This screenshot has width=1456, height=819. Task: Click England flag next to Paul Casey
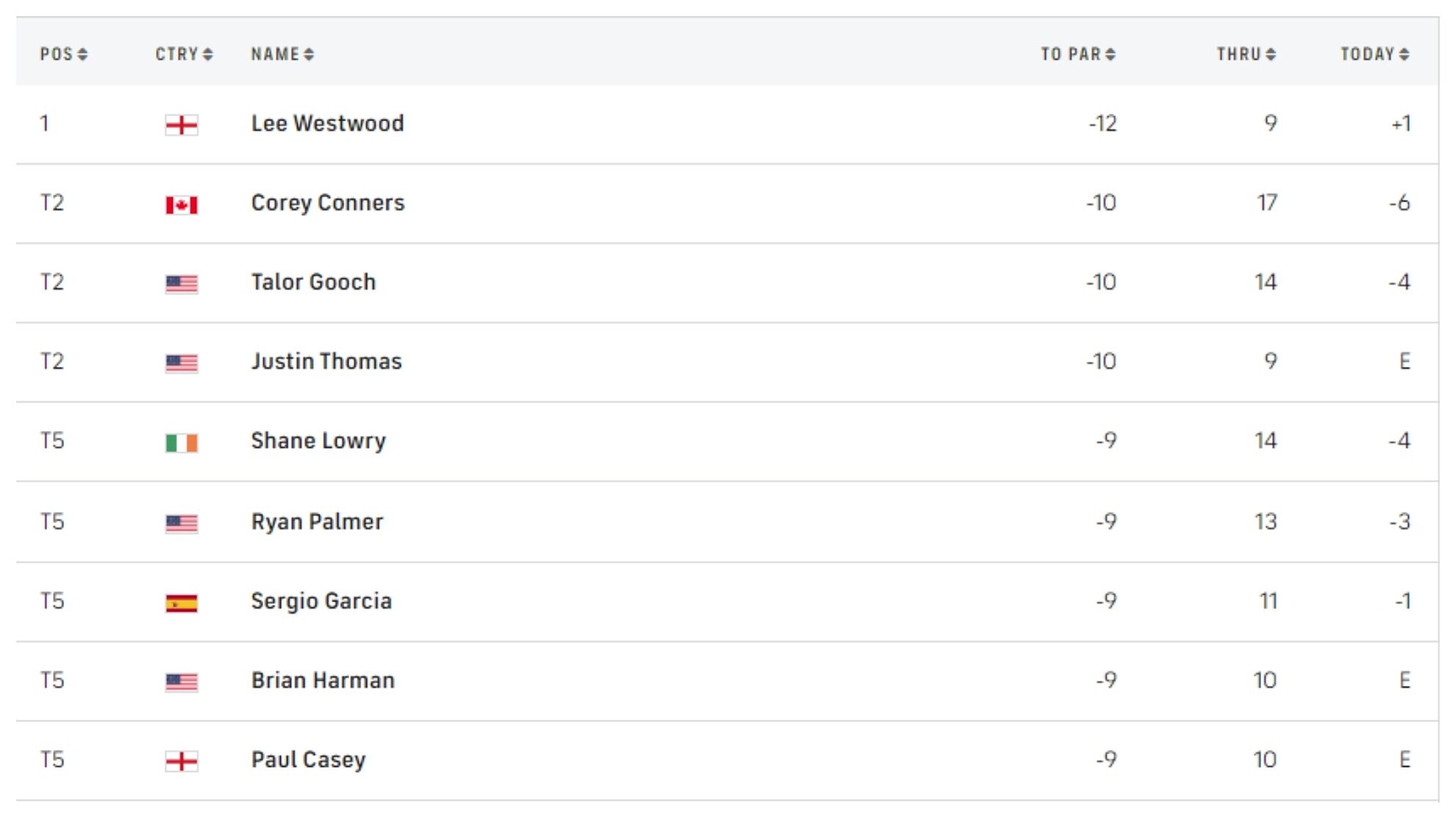click(181, 761)
